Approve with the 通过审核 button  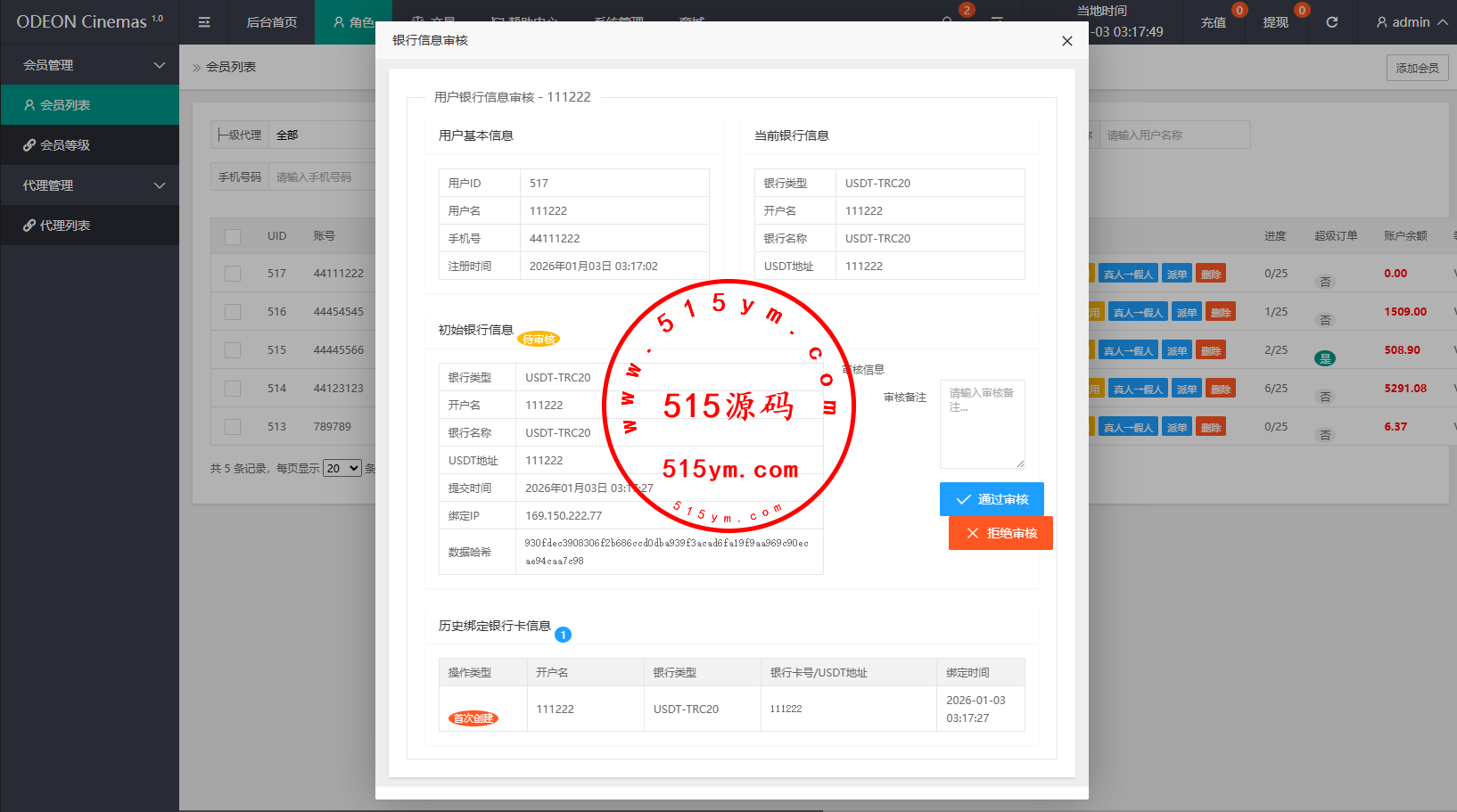tap(992, 499)
